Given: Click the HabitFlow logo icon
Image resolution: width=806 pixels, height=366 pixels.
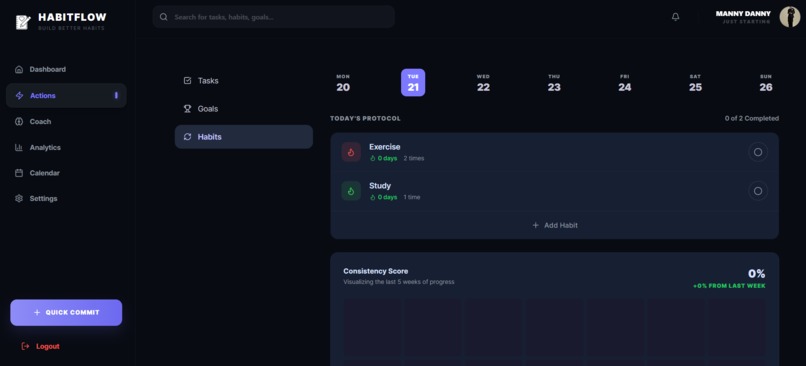Looking at the screenshot, I should point(23,22).
